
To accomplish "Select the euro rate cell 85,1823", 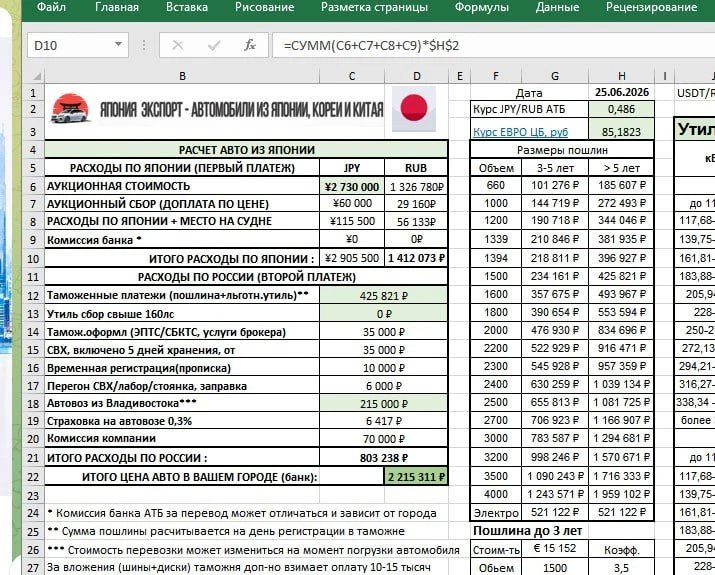I will click(622, 131).
